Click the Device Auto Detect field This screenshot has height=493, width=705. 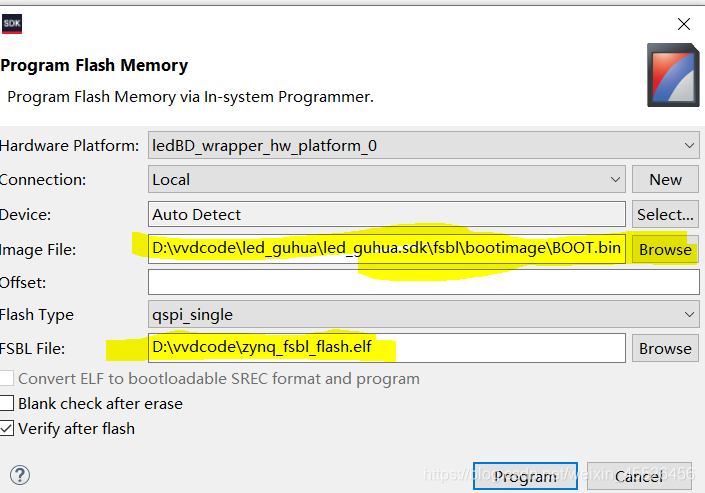[387, 214]
